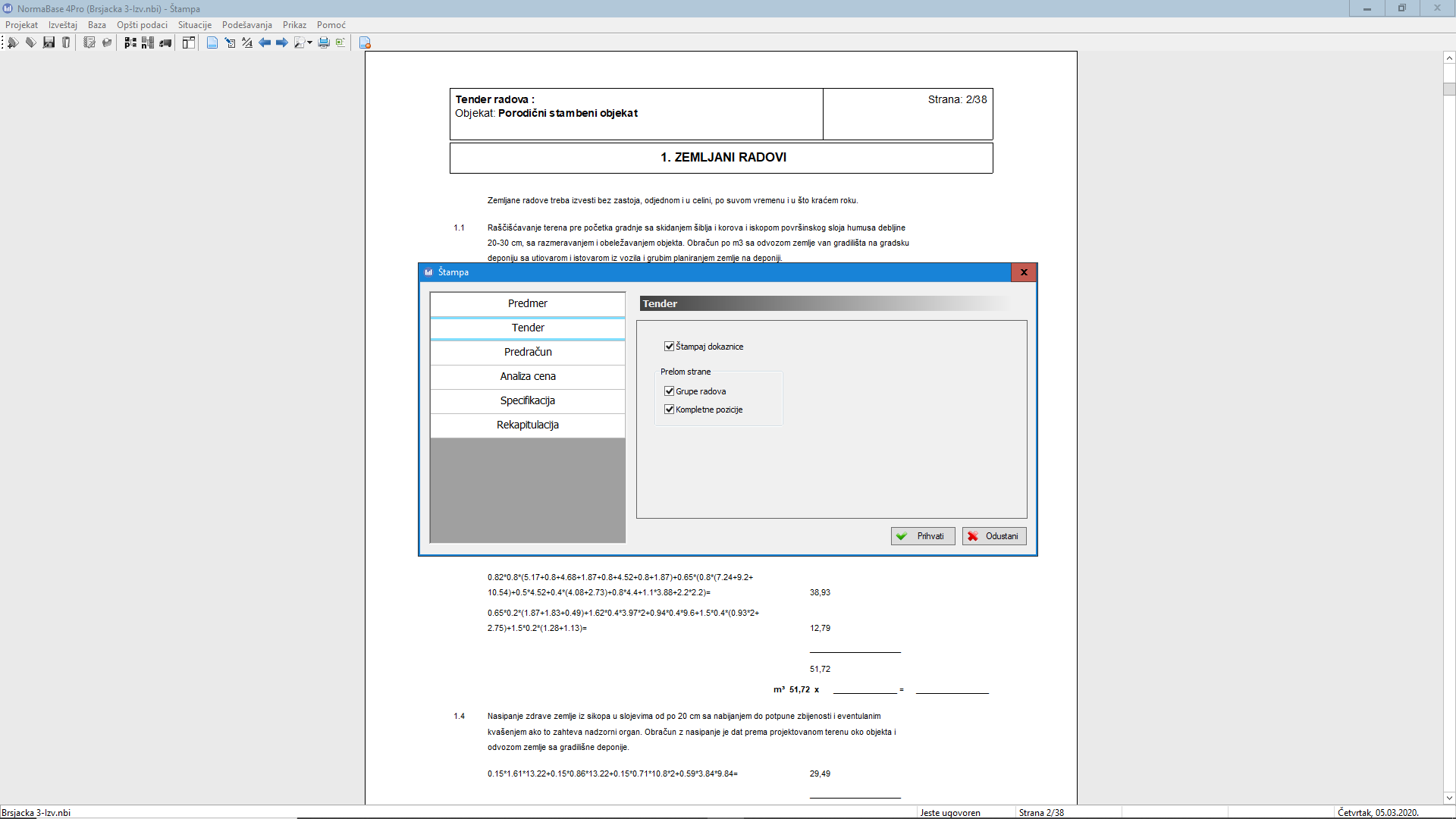
Task: Select Predračun in the print list
Action: click(x=528, y=352)
